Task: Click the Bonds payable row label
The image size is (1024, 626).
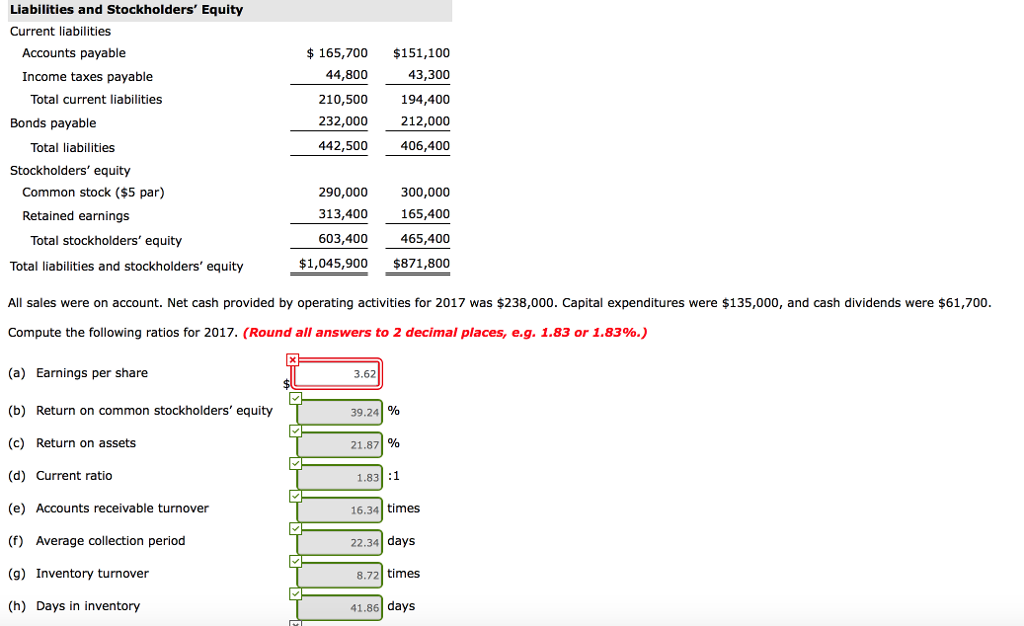Action: coord(53,123)
